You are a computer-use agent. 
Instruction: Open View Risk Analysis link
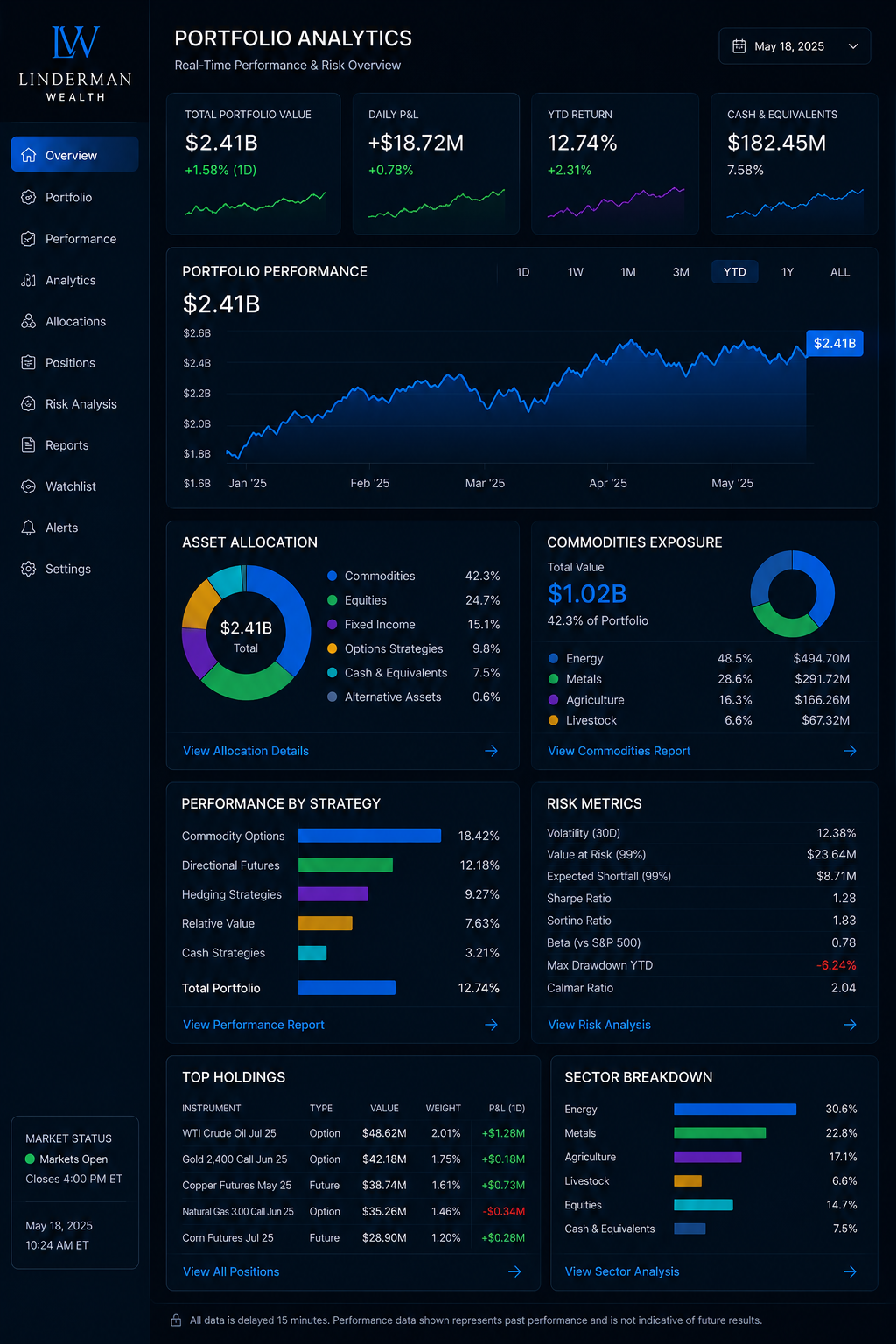(599, 1025)
